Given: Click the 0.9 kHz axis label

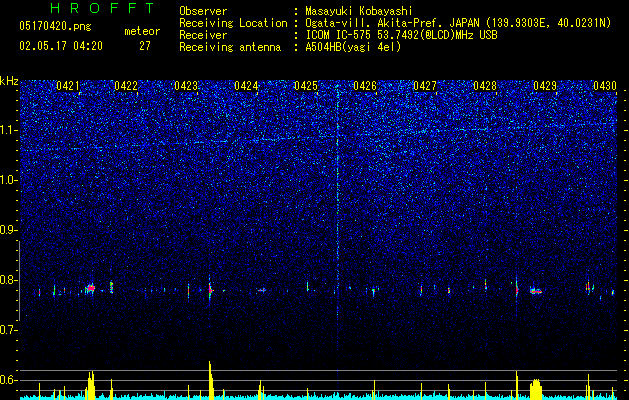Looking at the screenshot, I should click(x=8, y=230).
